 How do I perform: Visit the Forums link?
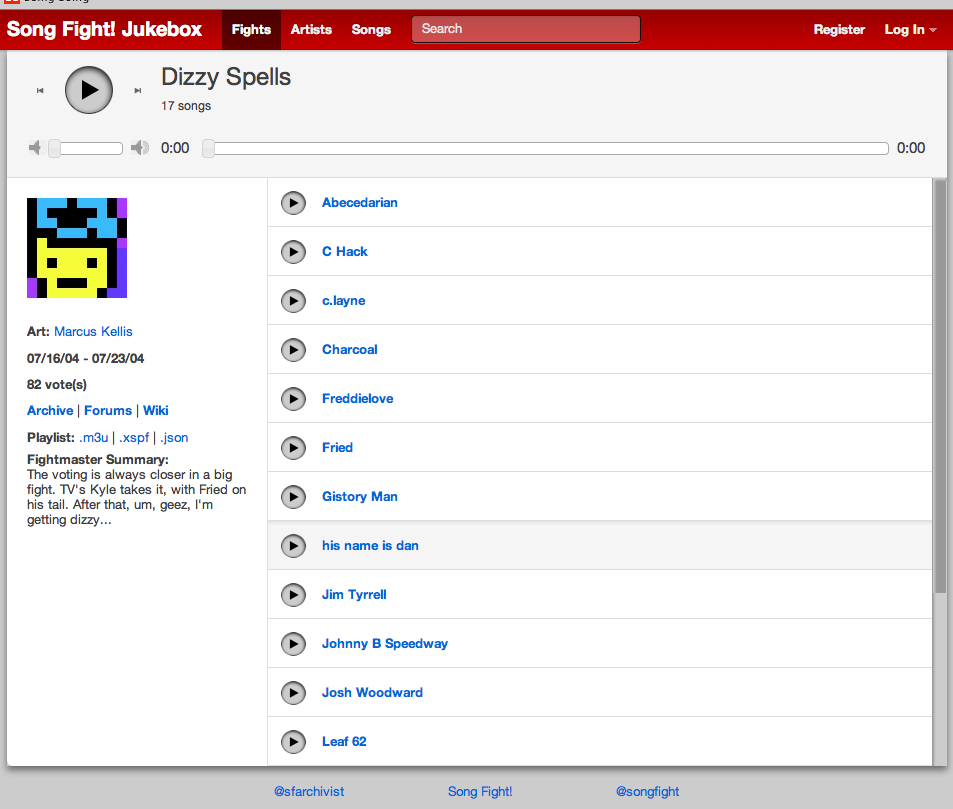coord(108,411)
